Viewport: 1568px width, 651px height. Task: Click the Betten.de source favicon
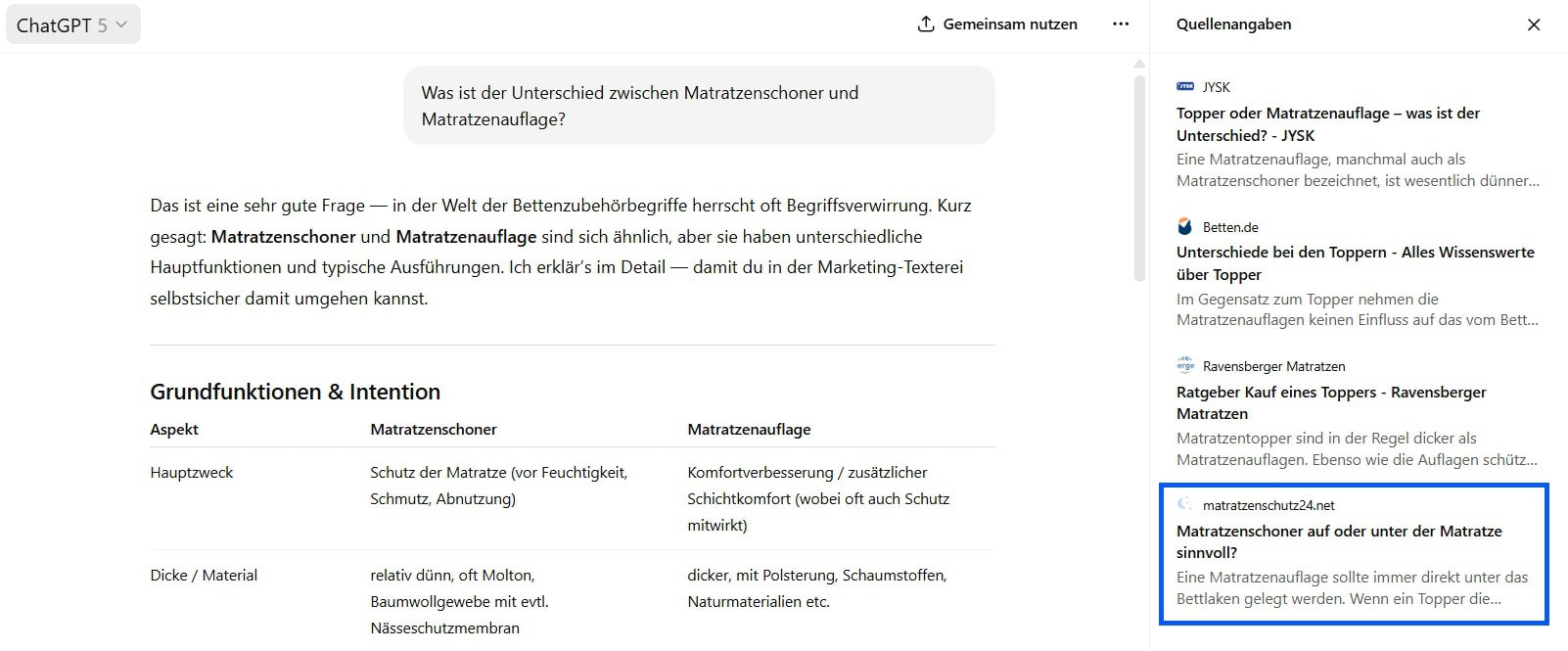(1185, 226)
